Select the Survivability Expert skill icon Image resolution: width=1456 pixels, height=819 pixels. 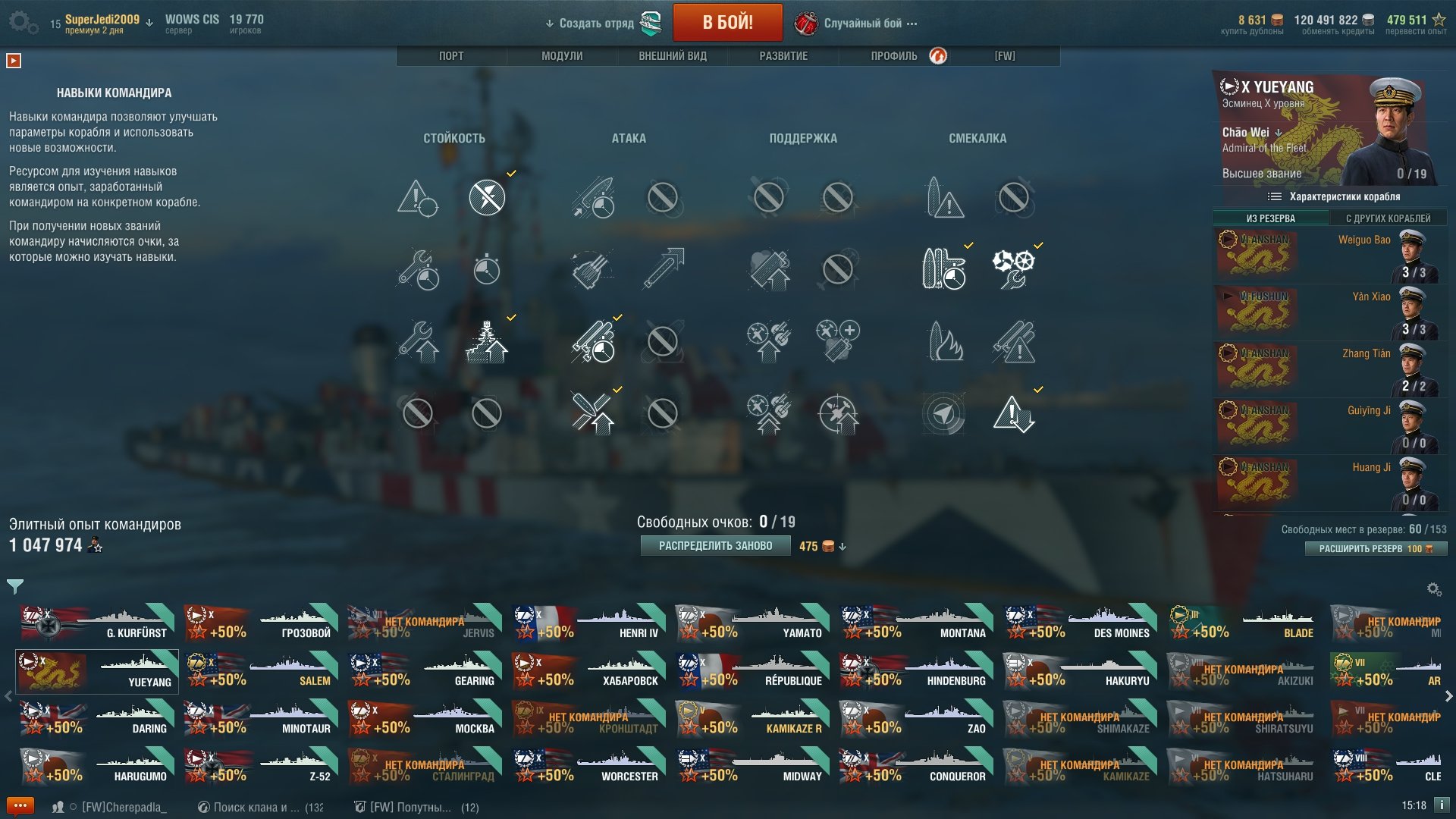[x=487, y=341]
